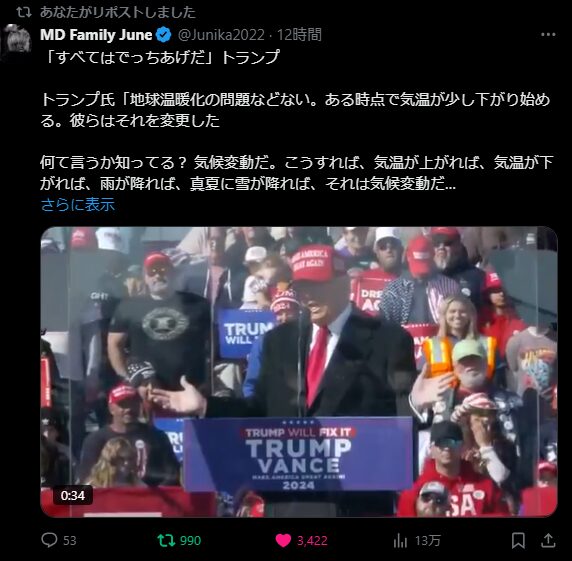Open MD Family June profile name
Image resolution: width=572 pixels, height=561 pixels.
tap(96, 35)
